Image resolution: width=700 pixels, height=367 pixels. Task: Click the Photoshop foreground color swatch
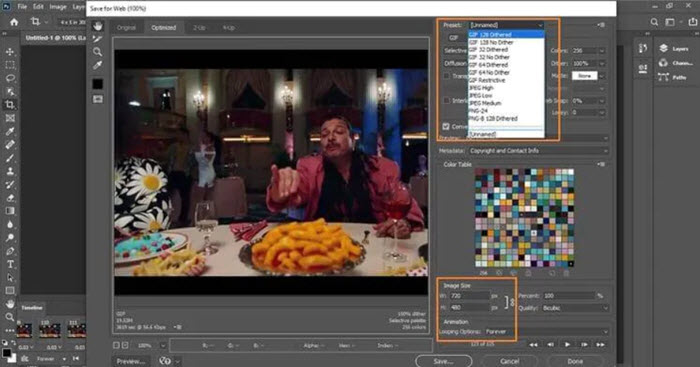(6, 353)
